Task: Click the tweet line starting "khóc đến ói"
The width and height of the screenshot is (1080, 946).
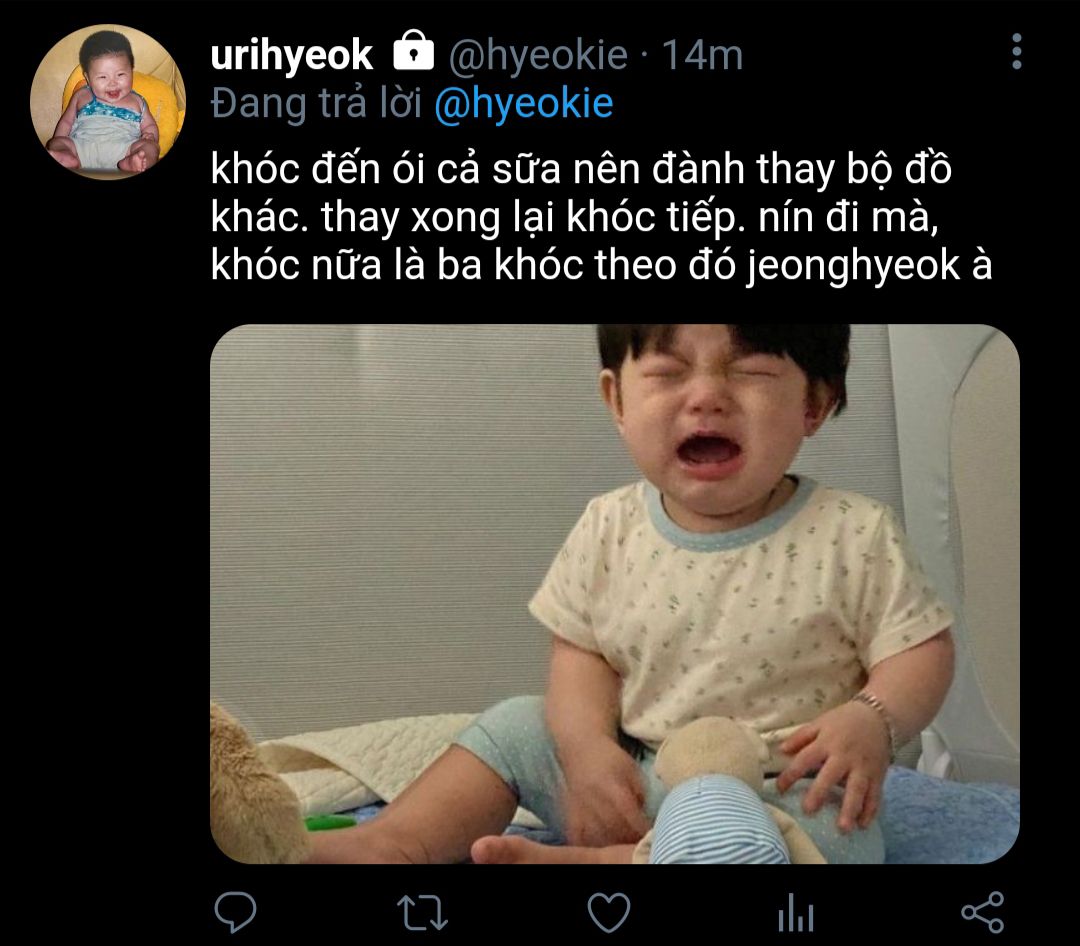Action: coord(580,171)
